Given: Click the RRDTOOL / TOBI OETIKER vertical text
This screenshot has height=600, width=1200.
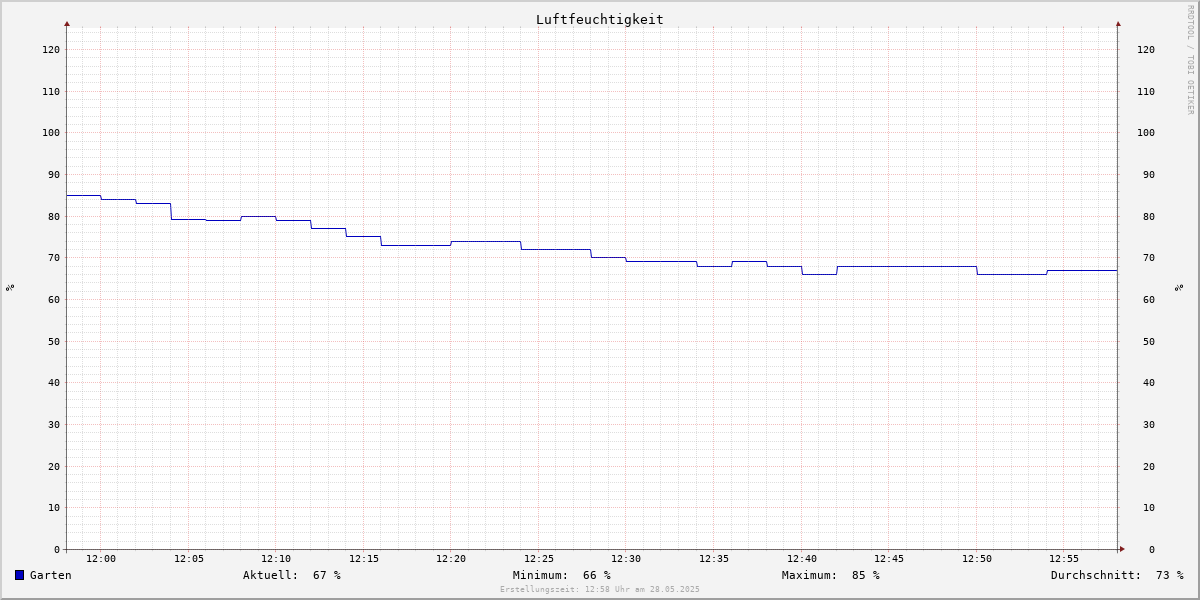Looking at the screenshot, I should click(x=1190, y=60).
